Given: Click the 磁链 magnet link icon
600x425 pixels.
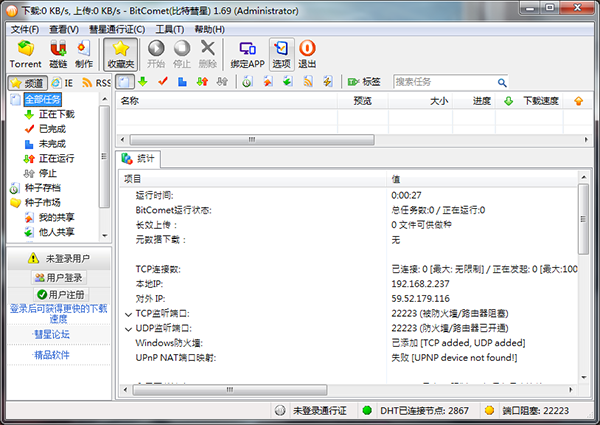Looking at the screenshot, I should tap(59, 54).
